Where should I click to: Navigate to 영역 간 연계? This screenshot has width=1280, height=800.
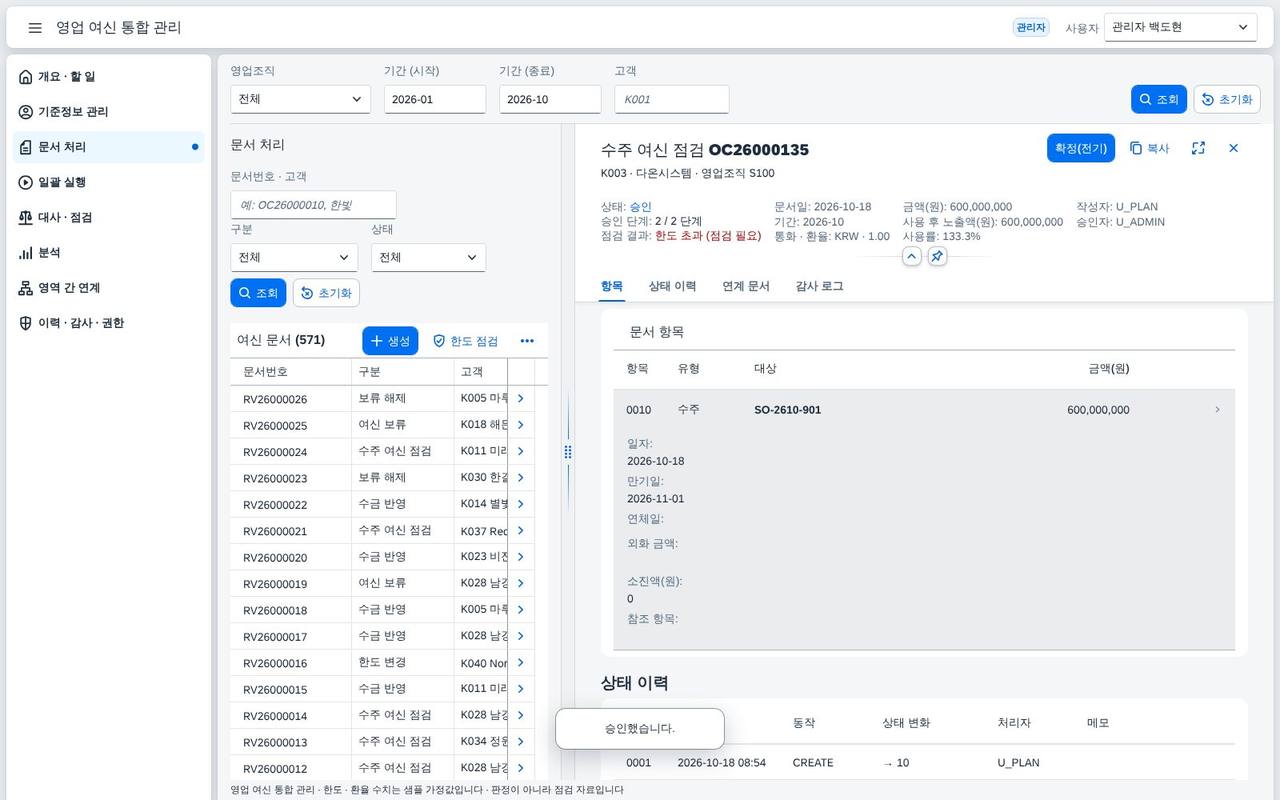[x=108, y=288]
